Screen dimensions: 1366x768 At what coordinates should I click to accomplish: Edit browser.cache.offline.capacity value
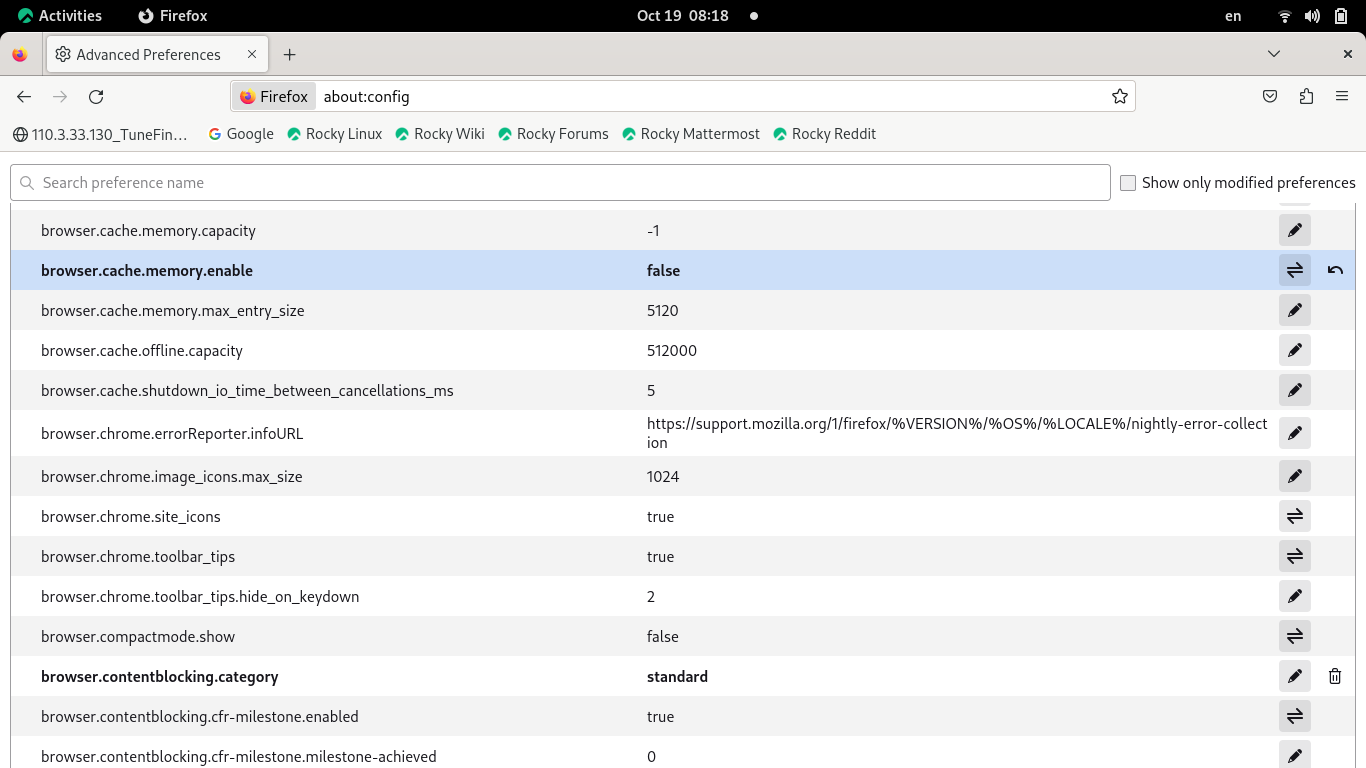coord(1294,350)
